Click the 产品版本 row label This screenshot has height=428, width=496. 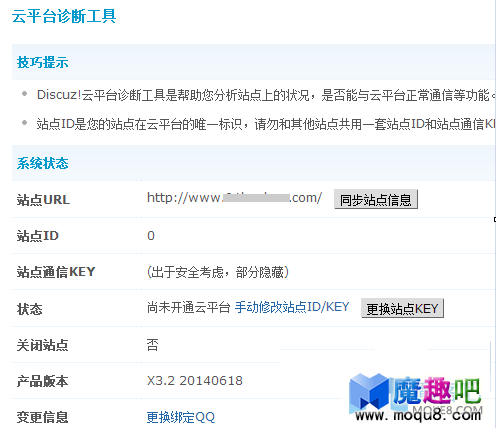42,381
